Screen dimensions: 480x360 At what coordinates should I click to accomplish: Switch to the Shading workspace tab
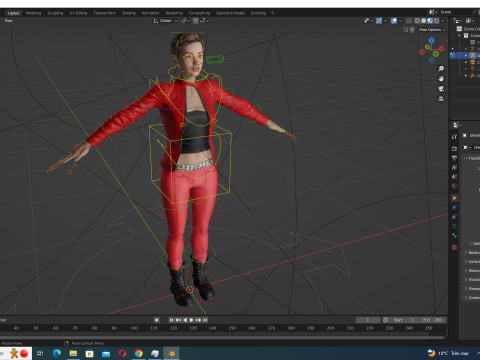(129, 13)
